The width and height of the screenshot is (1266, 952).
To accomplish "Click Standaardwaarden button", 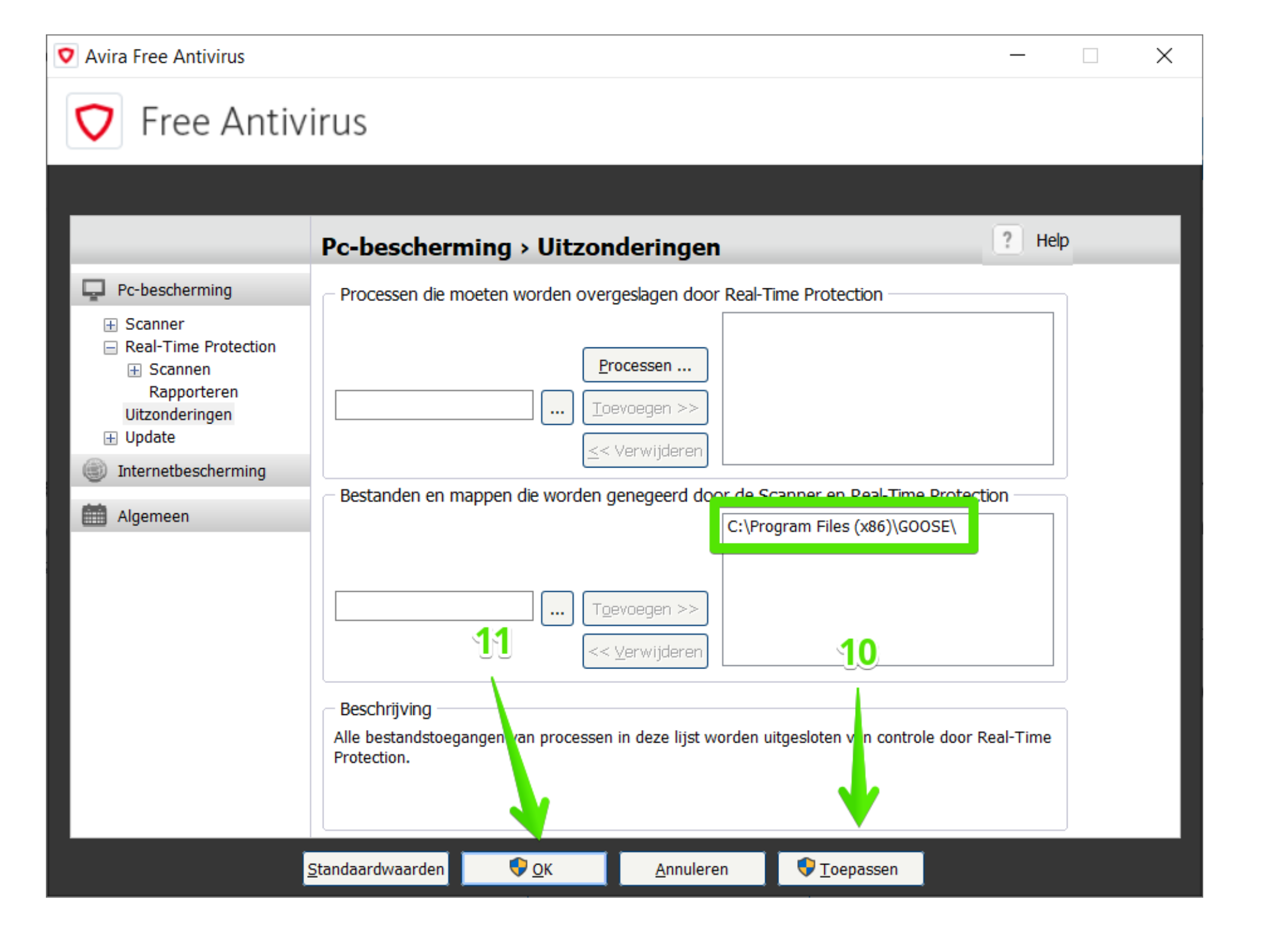I will click(x=375, y=869).
